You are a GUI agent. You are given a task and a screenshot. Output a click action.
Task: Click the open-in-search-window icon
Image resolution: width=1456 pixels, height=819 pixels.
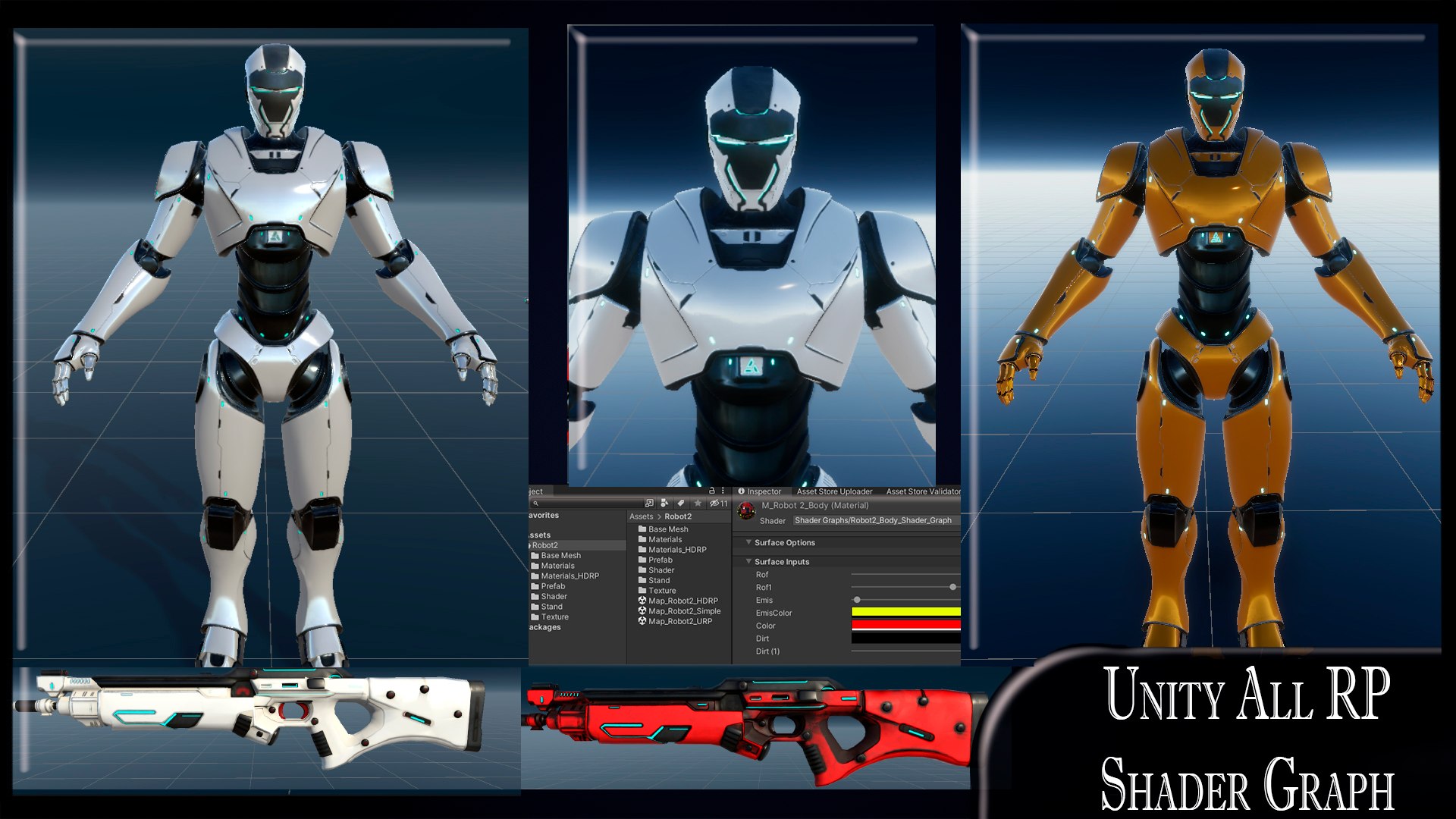point(649,504)
